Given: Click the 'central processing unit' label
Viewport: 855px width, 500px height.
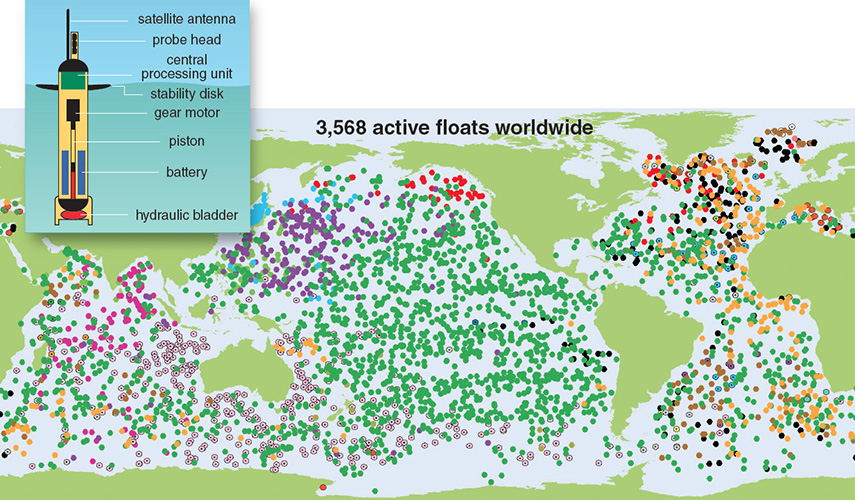Looking at the screenshot, I should [186, 67].
